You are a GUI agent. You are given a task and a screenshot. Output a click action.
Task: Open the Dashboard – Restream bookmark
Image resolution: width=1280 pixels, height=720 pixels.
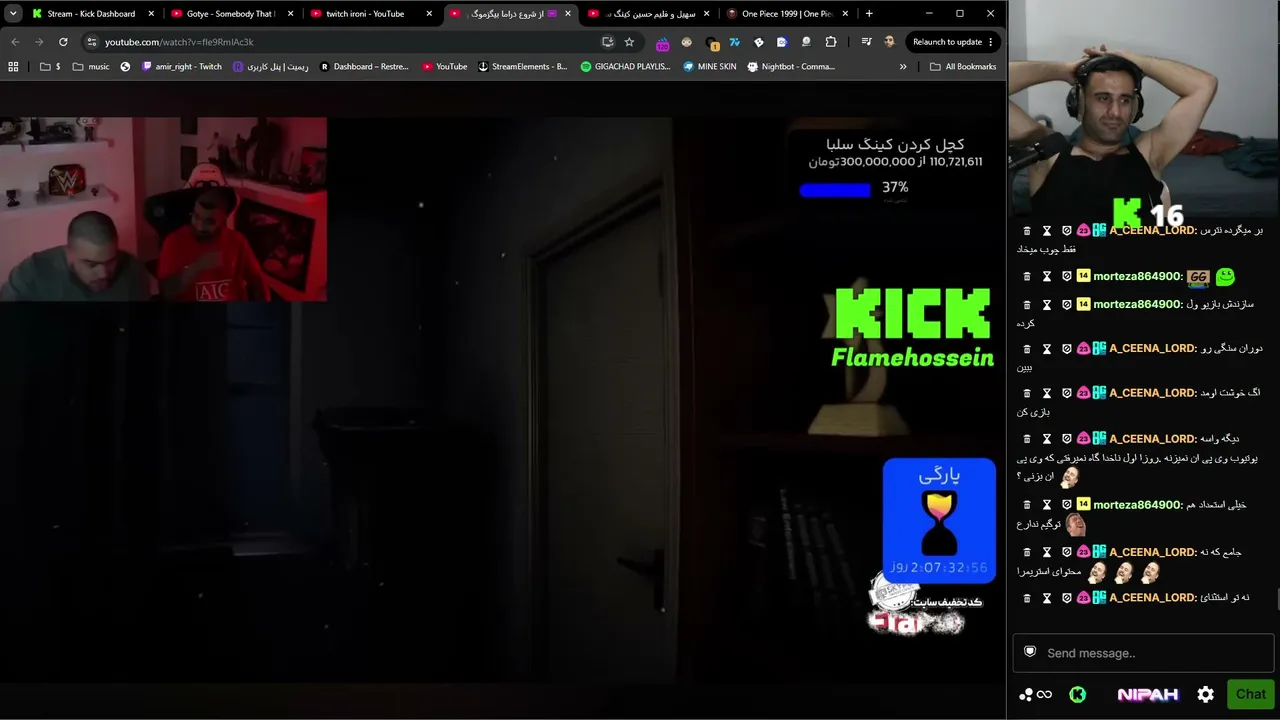click(364, 67)
